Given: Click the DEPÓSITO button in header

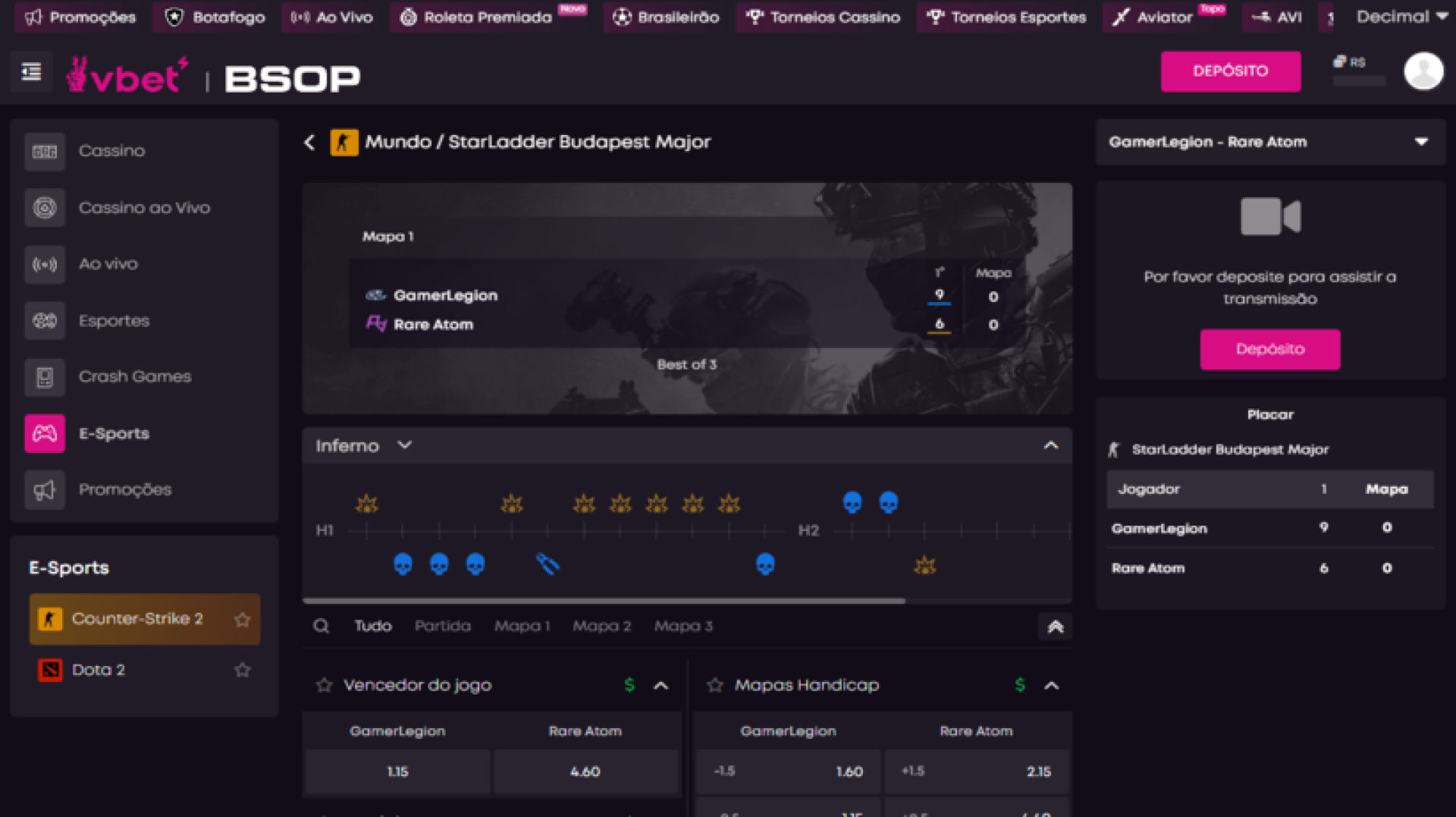Looking at the screenshot, I should pyautogui.click(x=1230, y=71).
